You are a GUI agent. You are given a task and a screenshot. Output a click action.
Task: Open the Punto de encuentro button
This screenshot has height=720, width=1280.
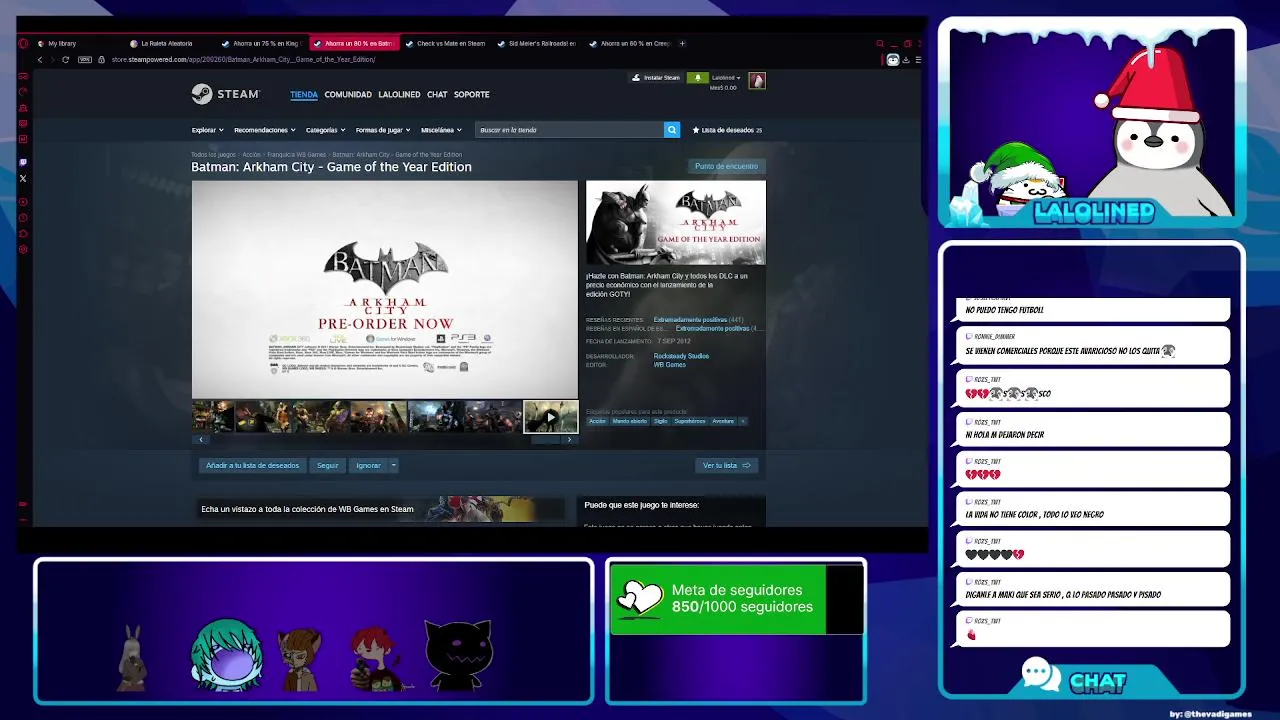click(x=726, y=166)
